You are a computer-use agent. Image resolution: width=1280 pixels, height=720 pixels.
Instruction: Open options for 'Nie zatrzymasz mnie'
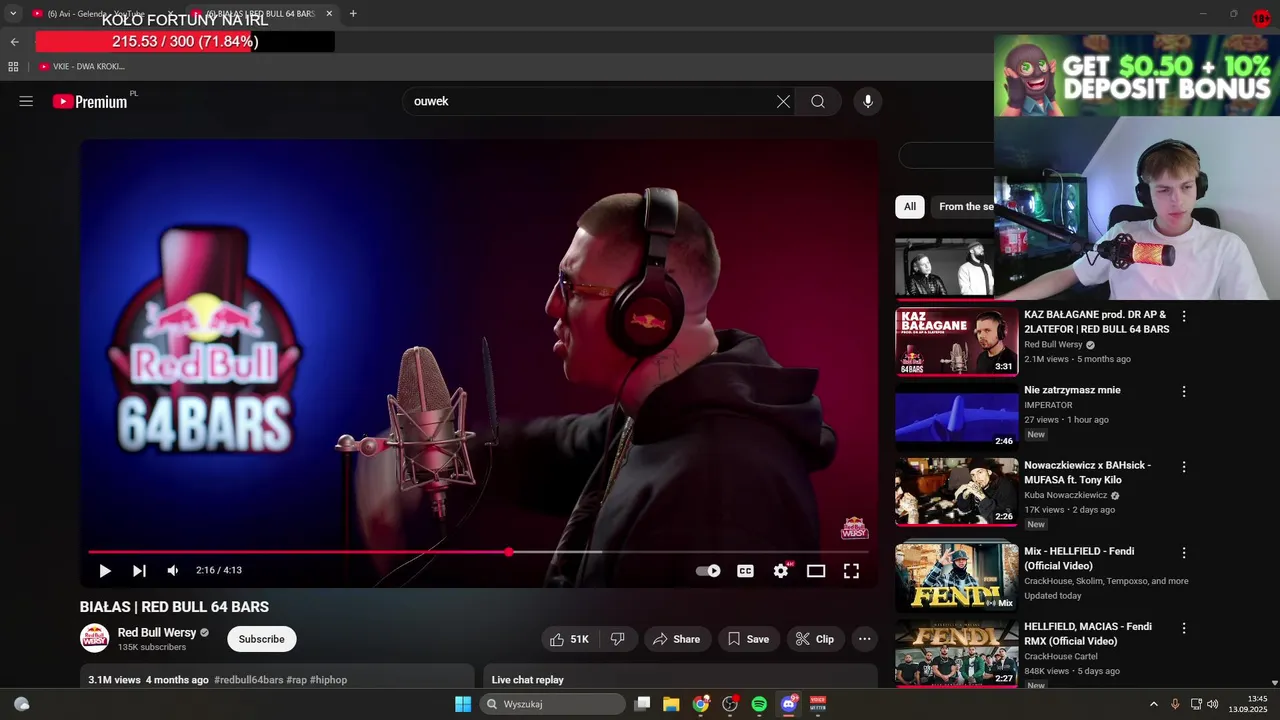[1184, 391]
